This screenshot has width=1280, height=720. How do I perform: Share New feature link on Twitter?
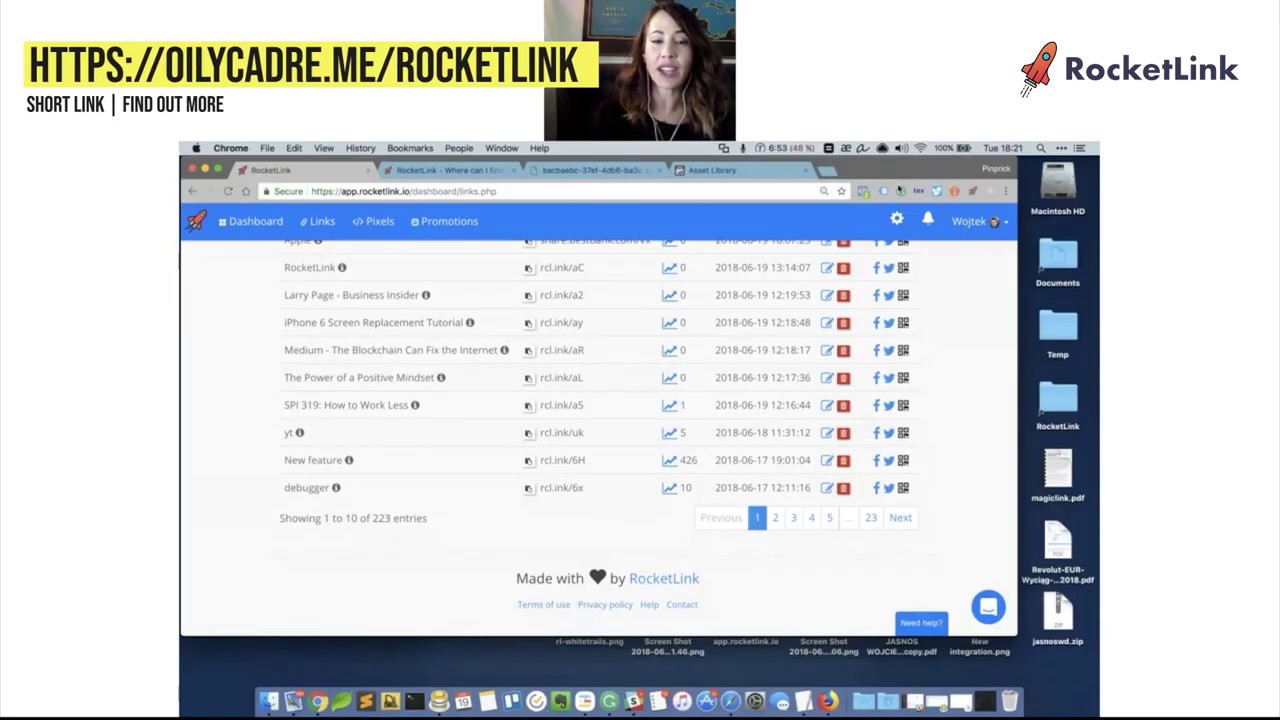coord(889,460)
